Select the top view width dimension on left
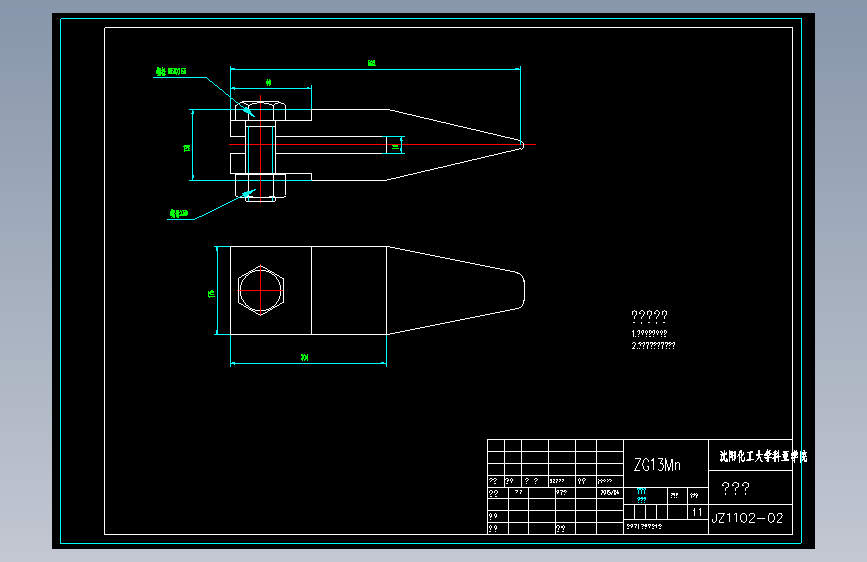Viewport: 867px width, 562px height. point(211,294)
